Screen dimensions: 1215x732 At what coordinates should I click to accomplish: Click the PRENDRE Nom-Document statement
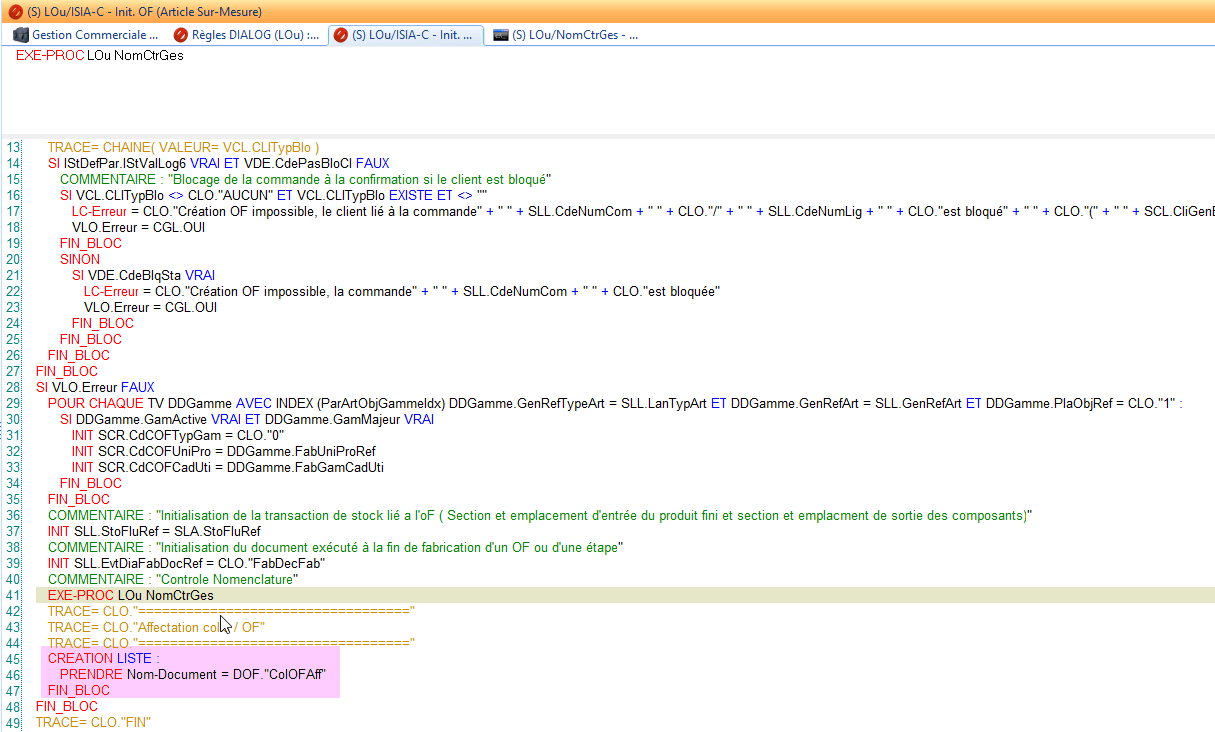tap(190, 674)
